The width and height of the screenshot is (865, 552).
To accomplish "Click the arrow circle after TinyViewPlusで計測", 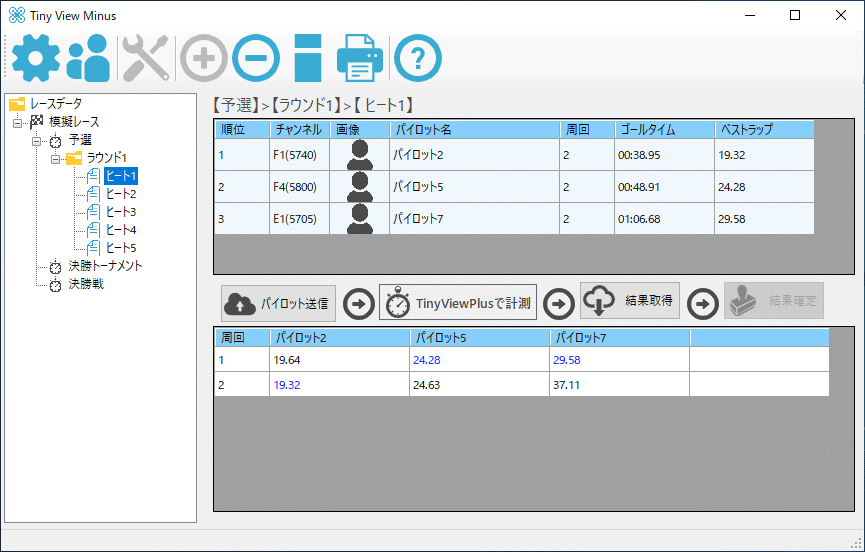I will tap(559, 303).
